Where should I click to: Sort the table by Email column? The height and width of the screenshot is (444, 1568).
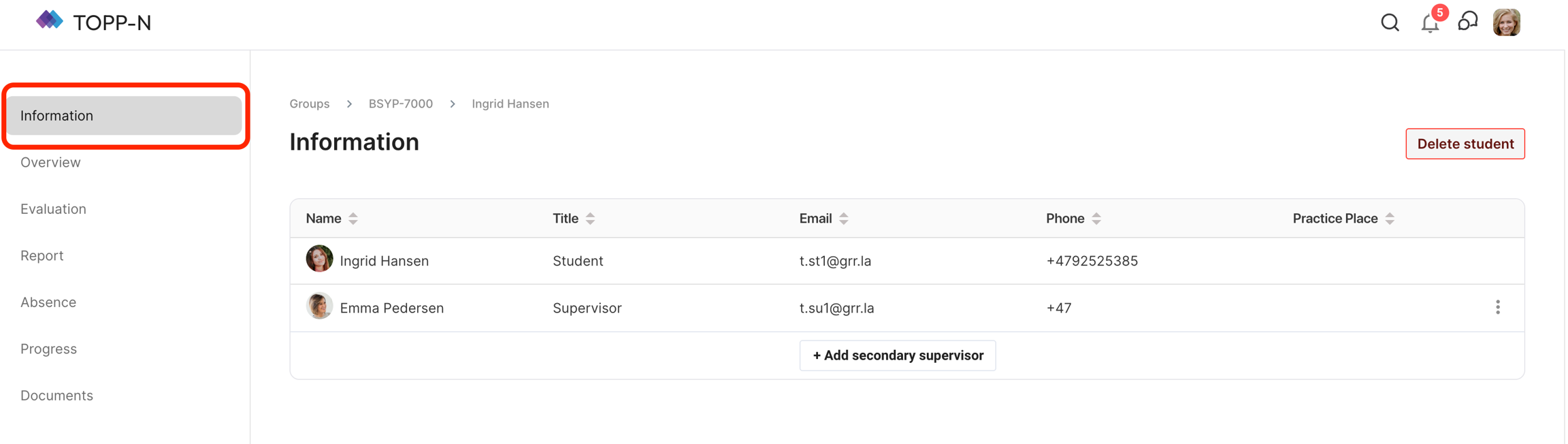point(843,219)
